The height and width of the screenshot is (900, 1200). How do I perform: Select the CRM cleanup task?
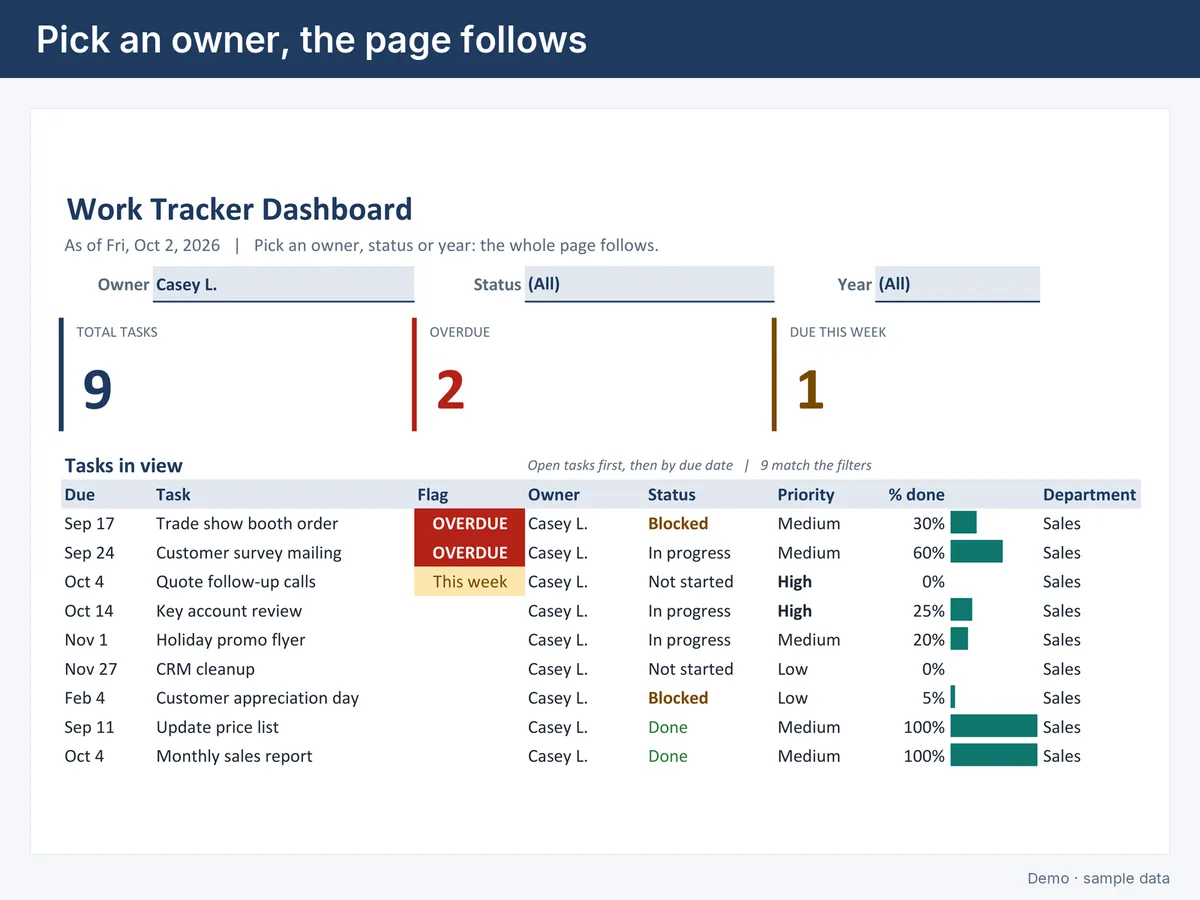(x=205, y=668)
